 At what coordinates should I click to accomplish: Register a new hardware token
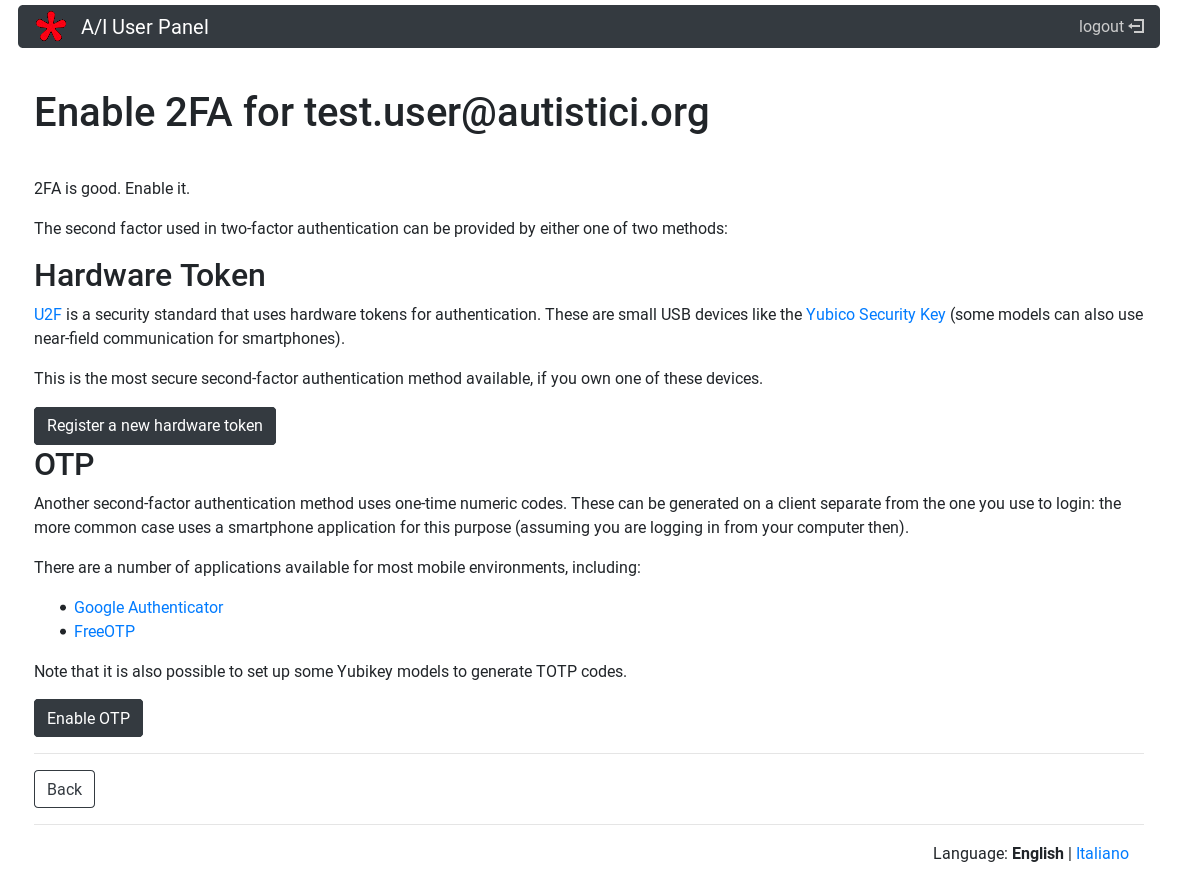[155, 426]
